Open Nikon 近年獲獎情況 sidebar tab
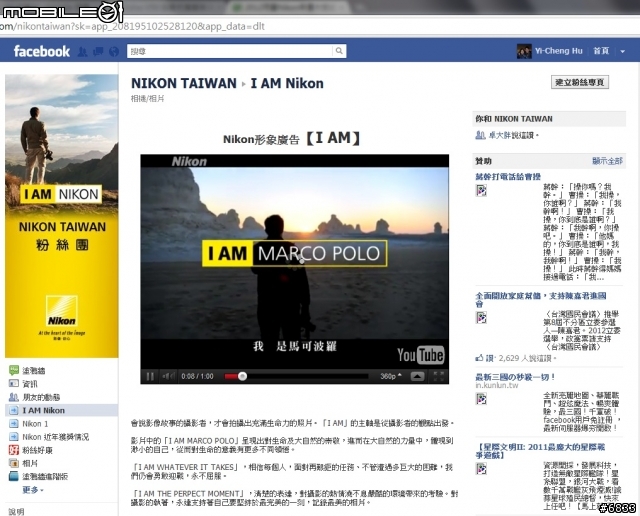The image size is (640, 516). (55, 437)
